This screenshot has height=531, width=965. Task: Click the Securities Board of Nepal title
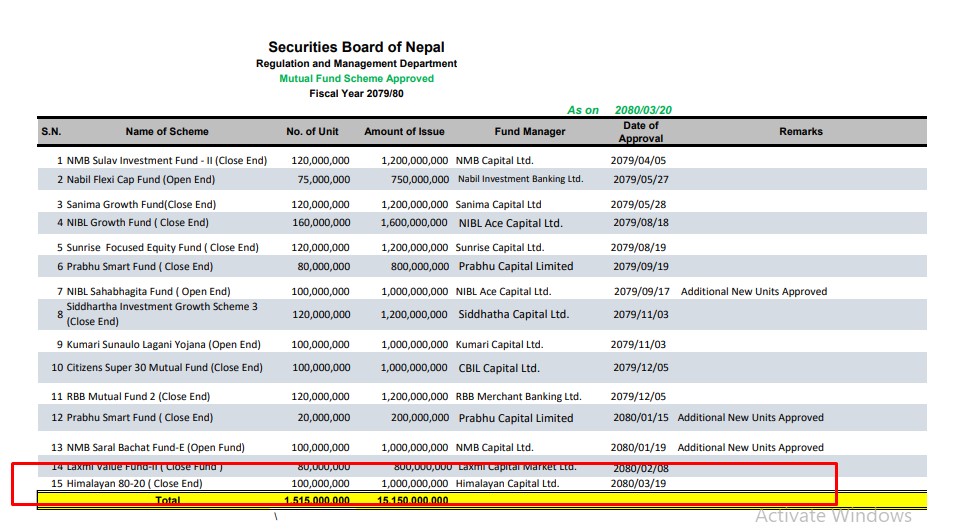point(356,47)
